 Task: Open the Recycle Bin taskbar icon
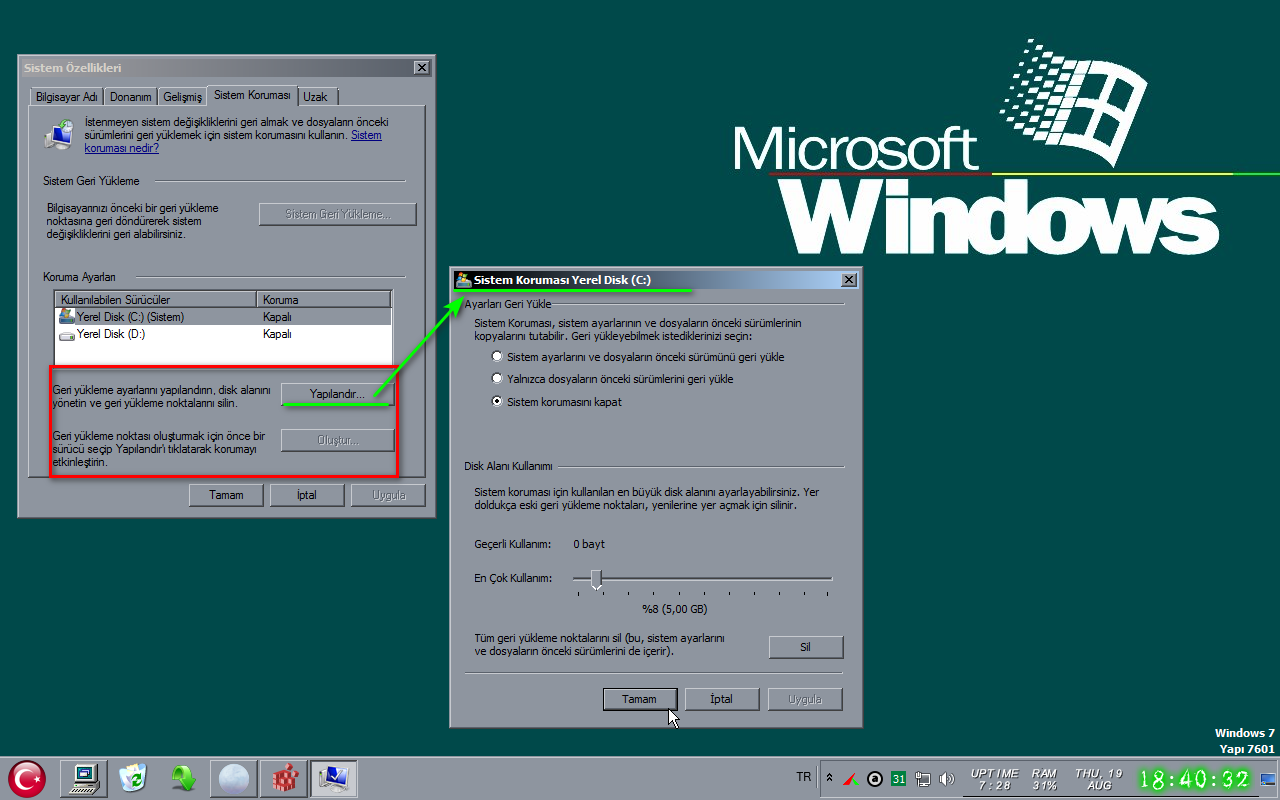(133, 778)
